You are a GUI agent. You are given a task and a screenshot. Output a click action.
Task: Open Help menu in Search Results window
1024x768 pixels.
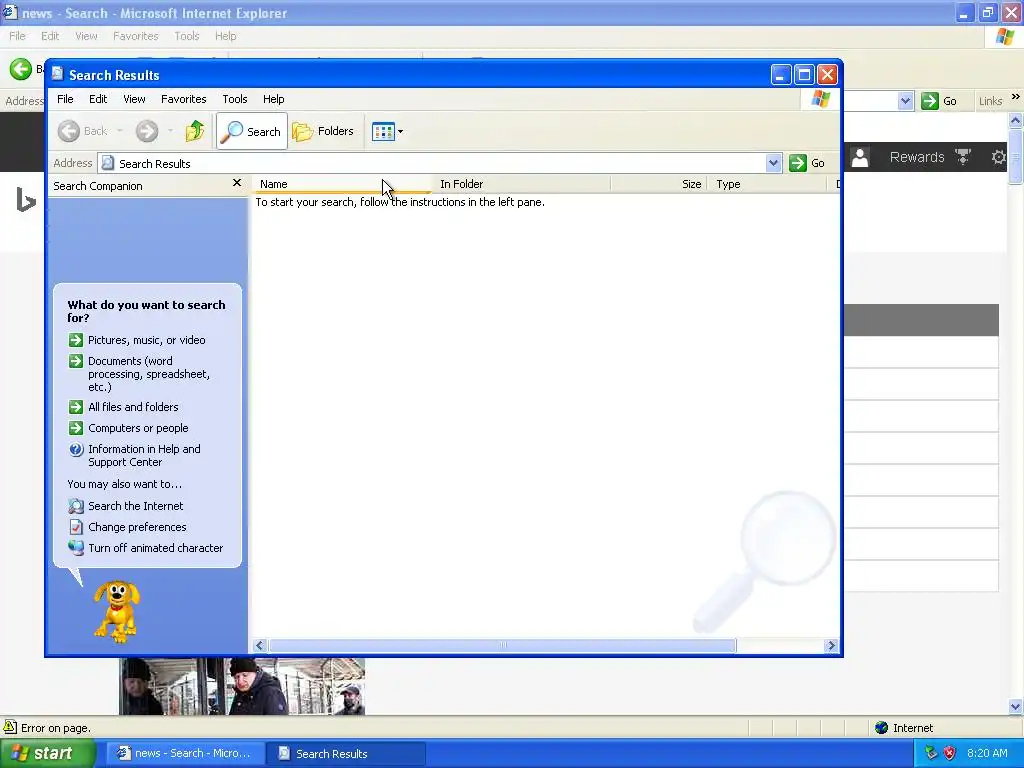click(x=274, y=99)
